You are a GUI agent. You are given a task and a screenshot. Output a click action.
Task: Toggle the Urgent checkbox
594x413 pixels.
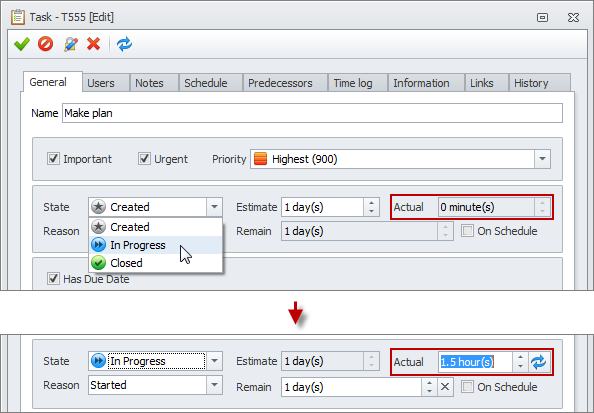144,158
